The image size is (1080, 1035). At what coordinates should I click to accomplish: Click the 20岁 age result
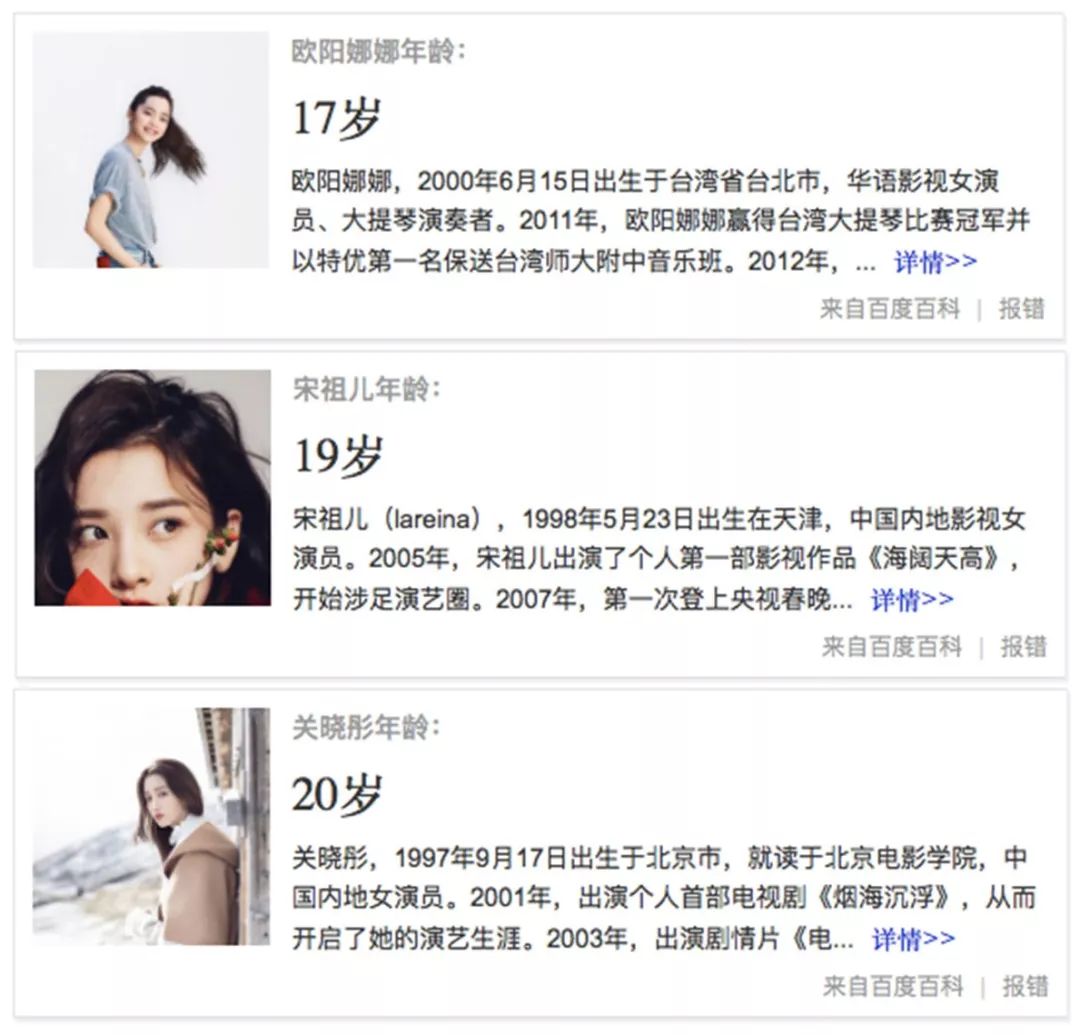[x=337, y=794]
